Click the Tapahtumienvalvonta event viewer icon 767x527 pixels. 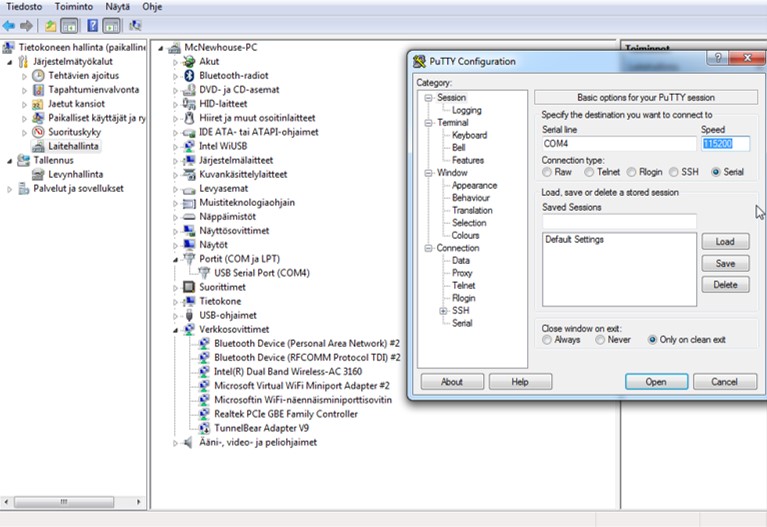tap(38, 90)
